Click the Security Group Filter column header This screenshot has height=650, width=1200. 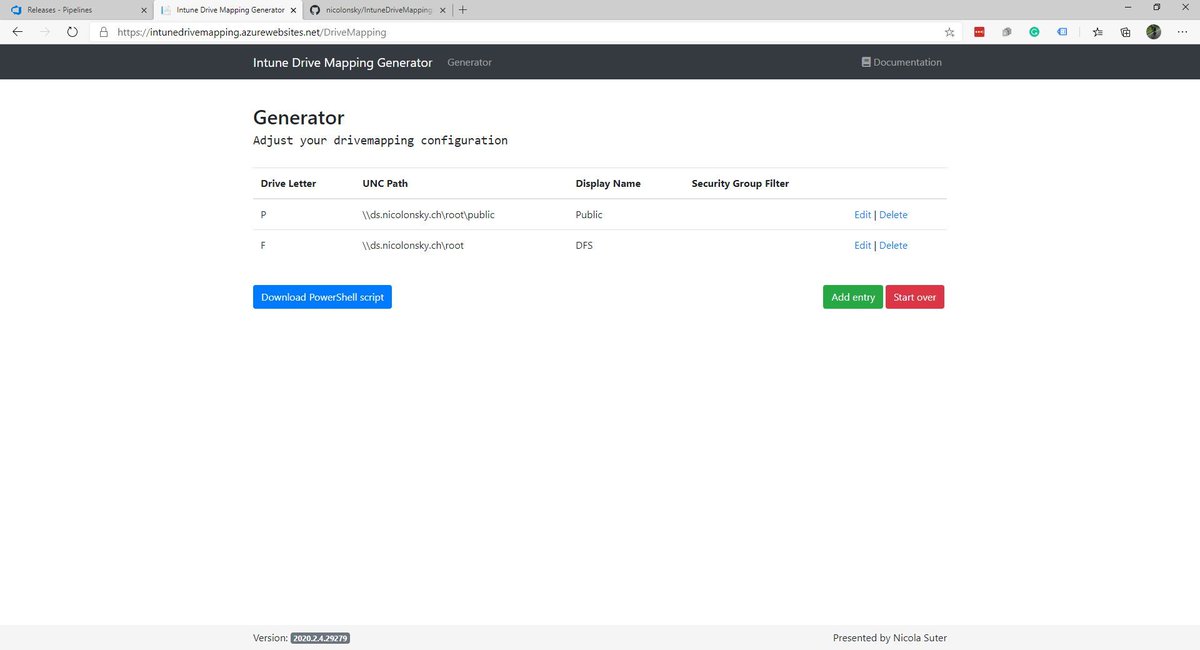point(740,184)
